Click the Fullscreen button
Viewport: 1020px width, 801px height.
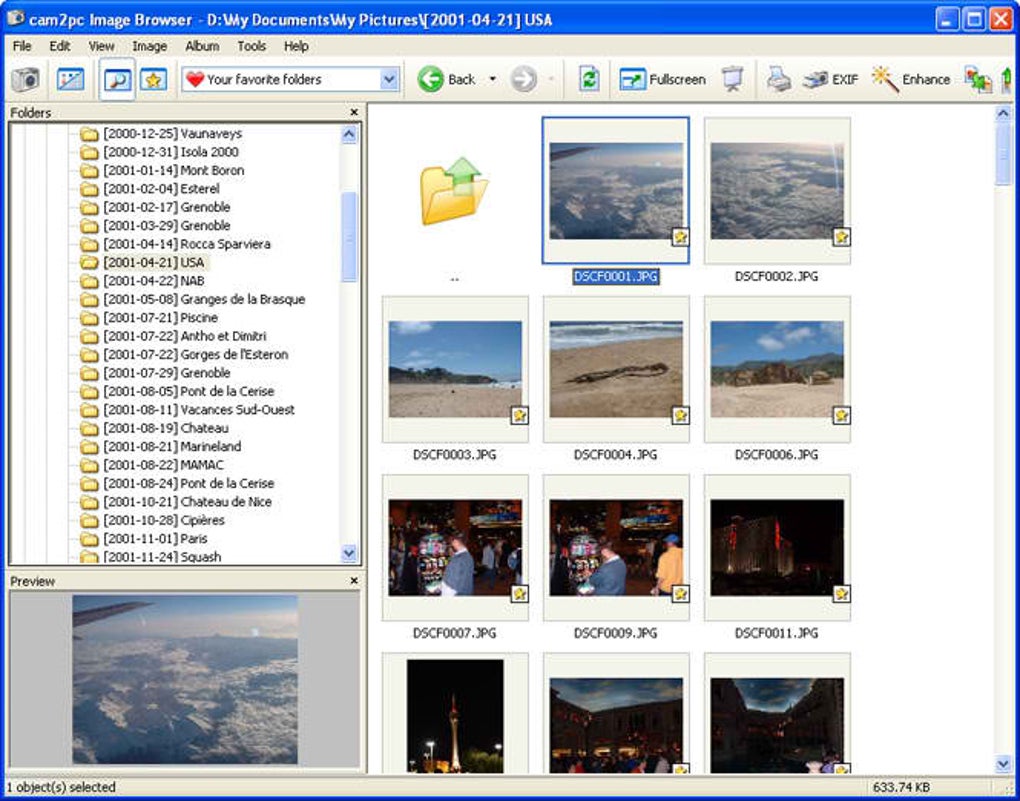click(662, 80)
